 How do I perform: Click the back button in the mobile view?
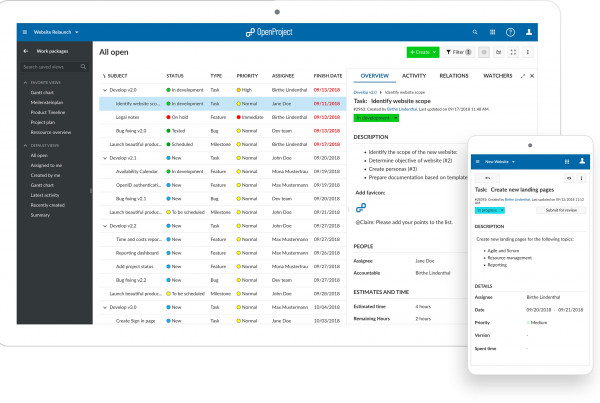coord(487,178)
